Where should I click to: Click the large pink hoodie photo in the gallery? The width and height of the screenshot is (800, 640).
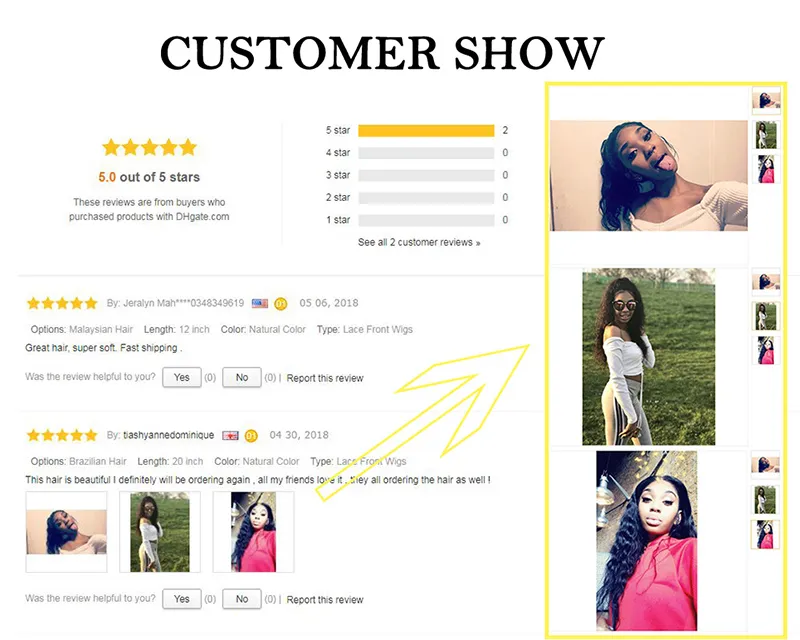[646, 540]
